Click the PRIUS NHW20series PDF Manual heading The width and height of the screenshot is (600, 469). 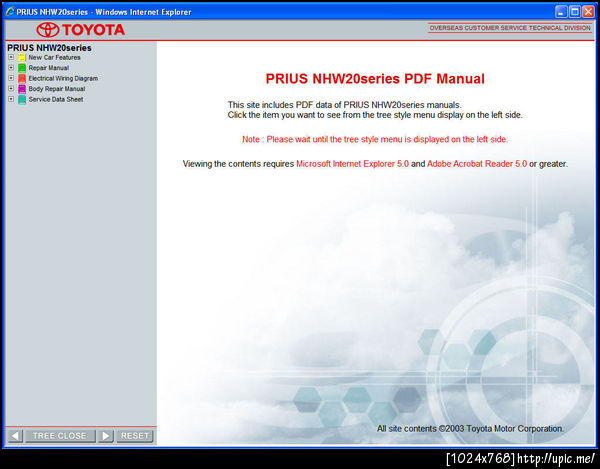coord(375,79)
